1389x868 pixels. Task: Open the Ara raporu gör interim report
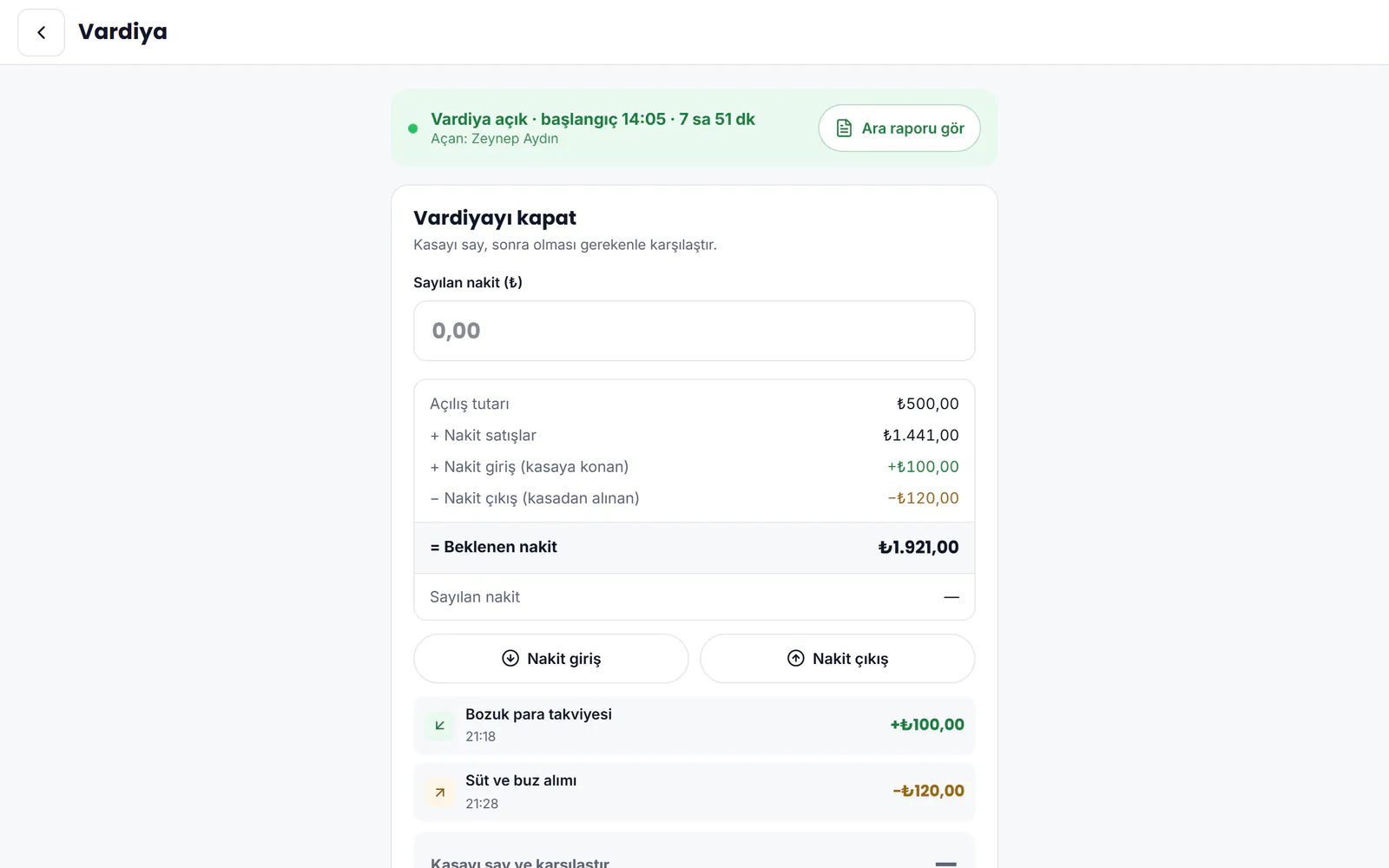click(x=899, y=128)
